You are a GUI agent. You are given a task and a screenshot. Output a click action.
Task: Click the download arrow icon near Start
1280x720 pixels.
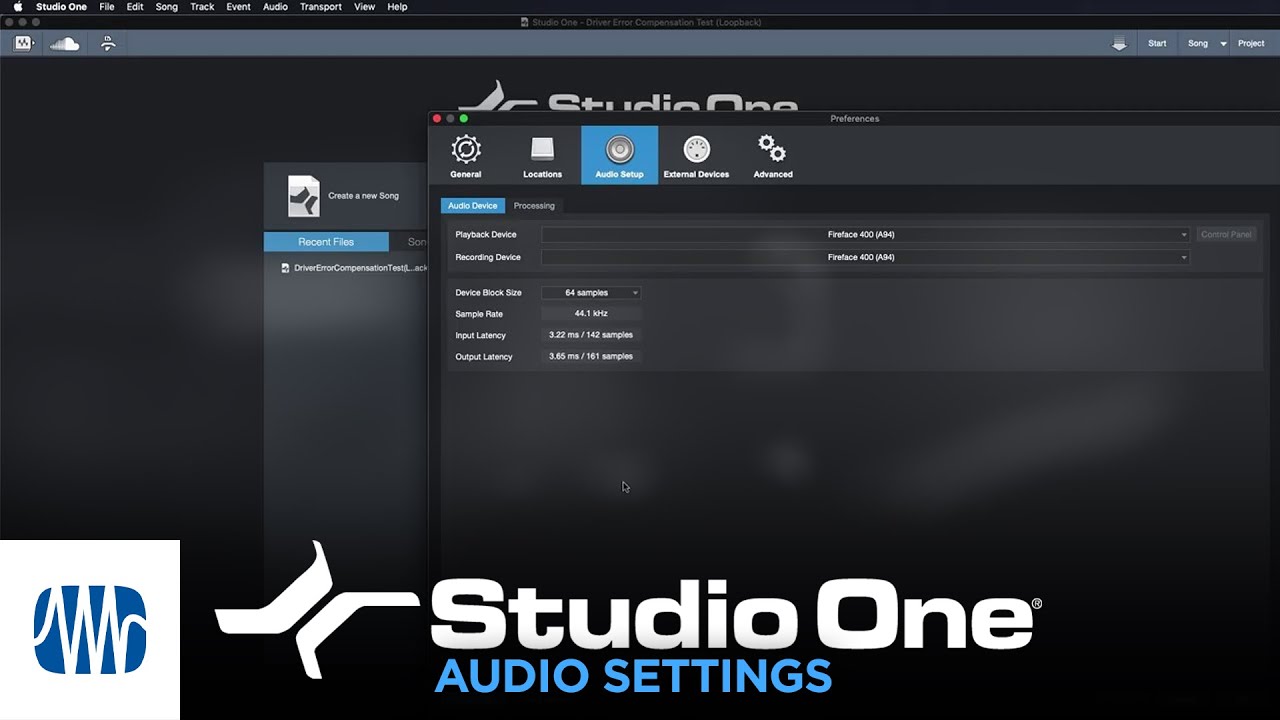(1119, 43)
